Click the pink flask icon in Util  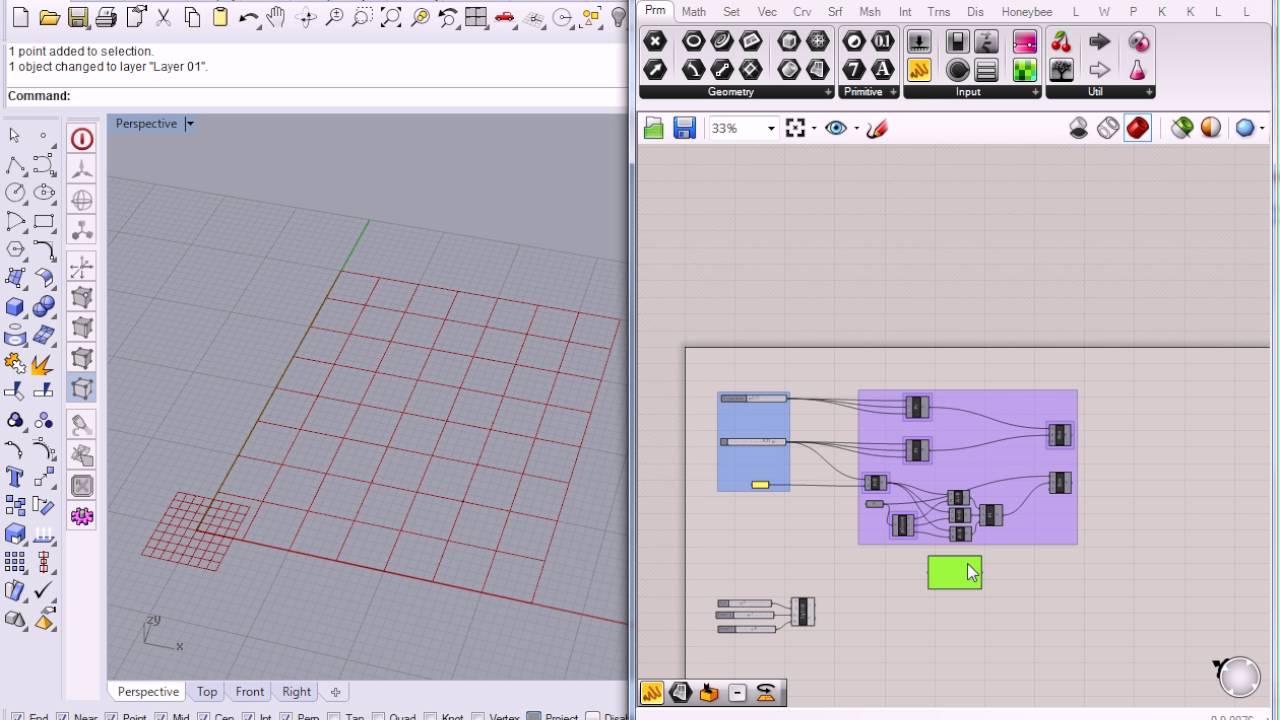(1138, 69)
